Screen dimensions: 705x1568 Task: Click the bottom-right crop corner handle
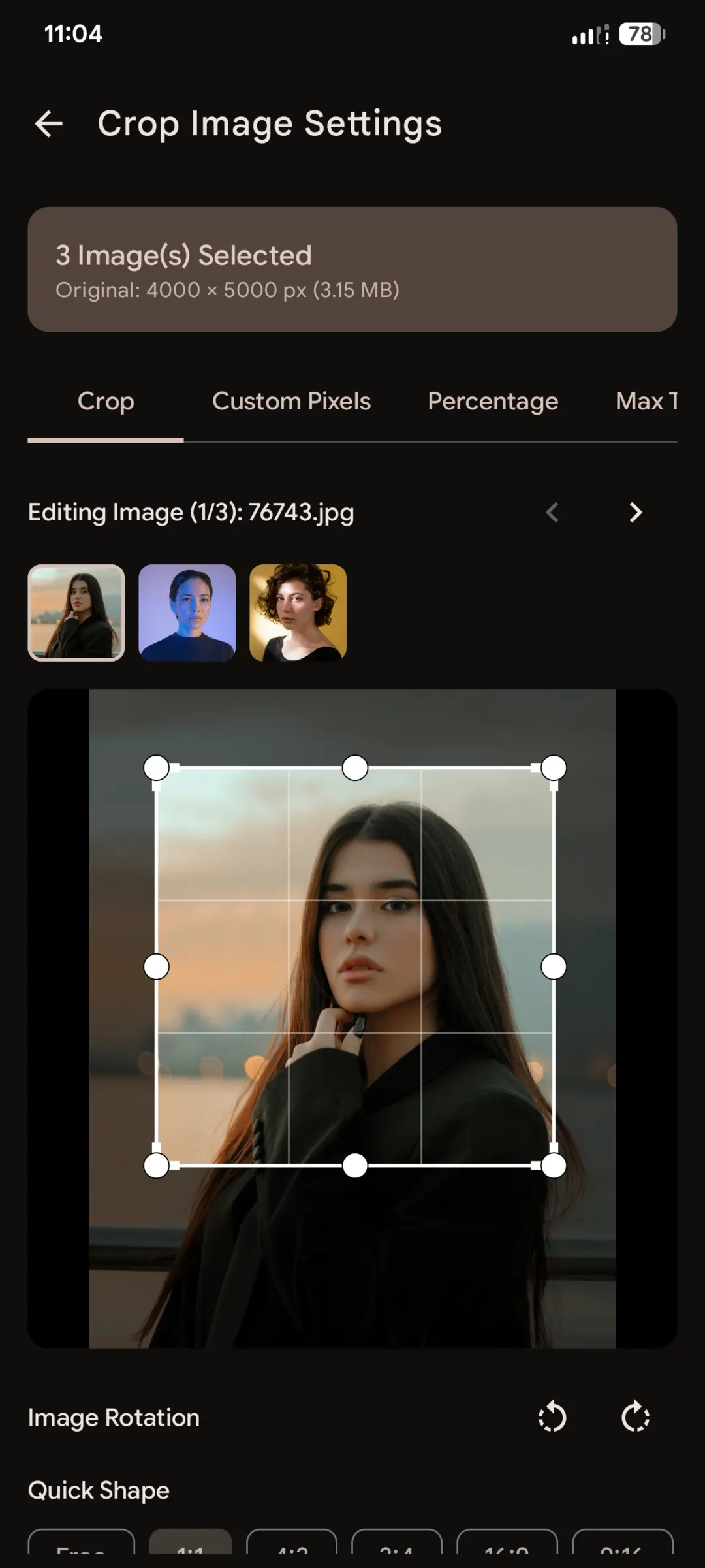click(x=554, y=1165)
